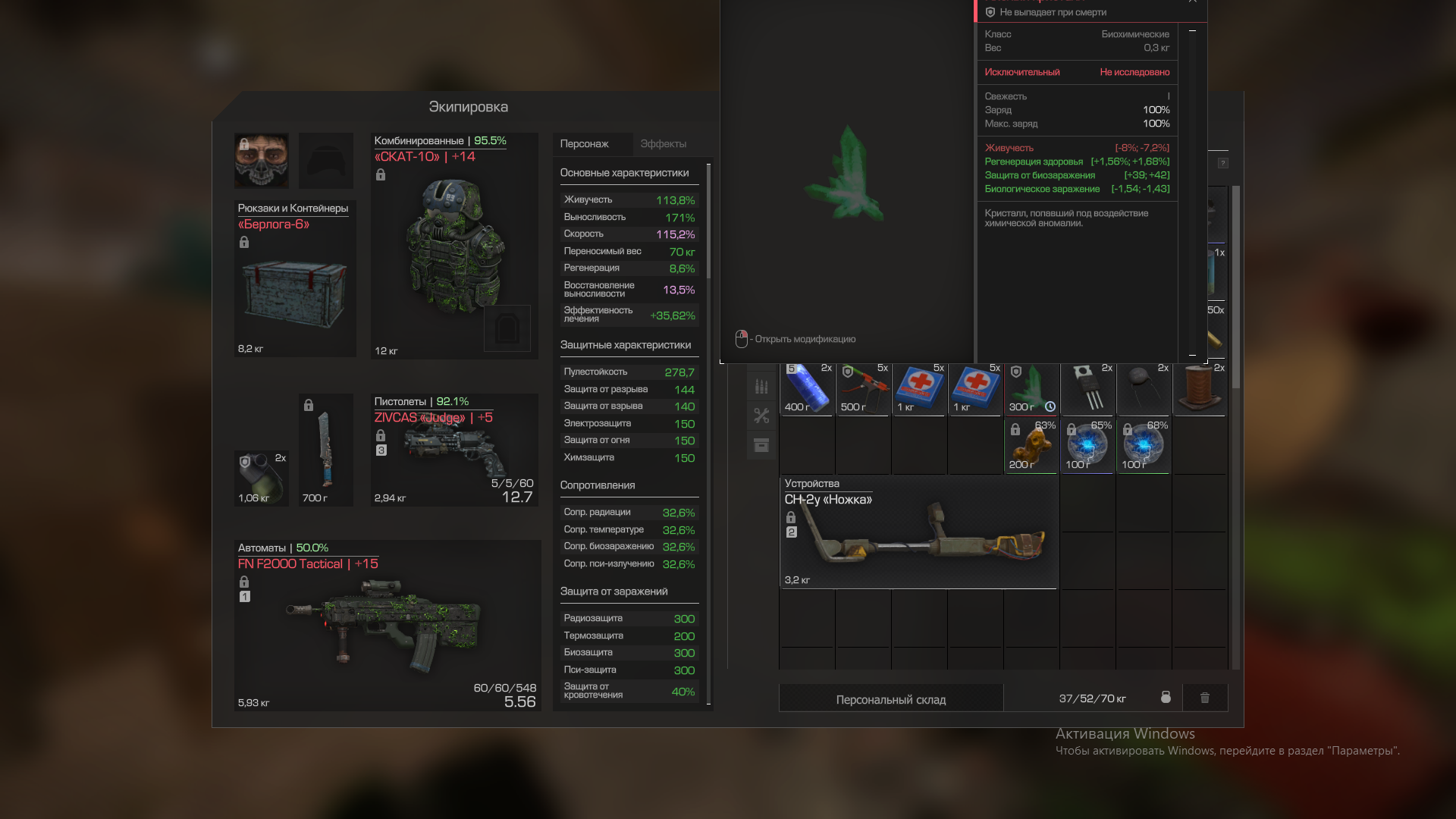Click the Защита от разрыва 144 row
The image size is (1456, 819).
point(629,390)
